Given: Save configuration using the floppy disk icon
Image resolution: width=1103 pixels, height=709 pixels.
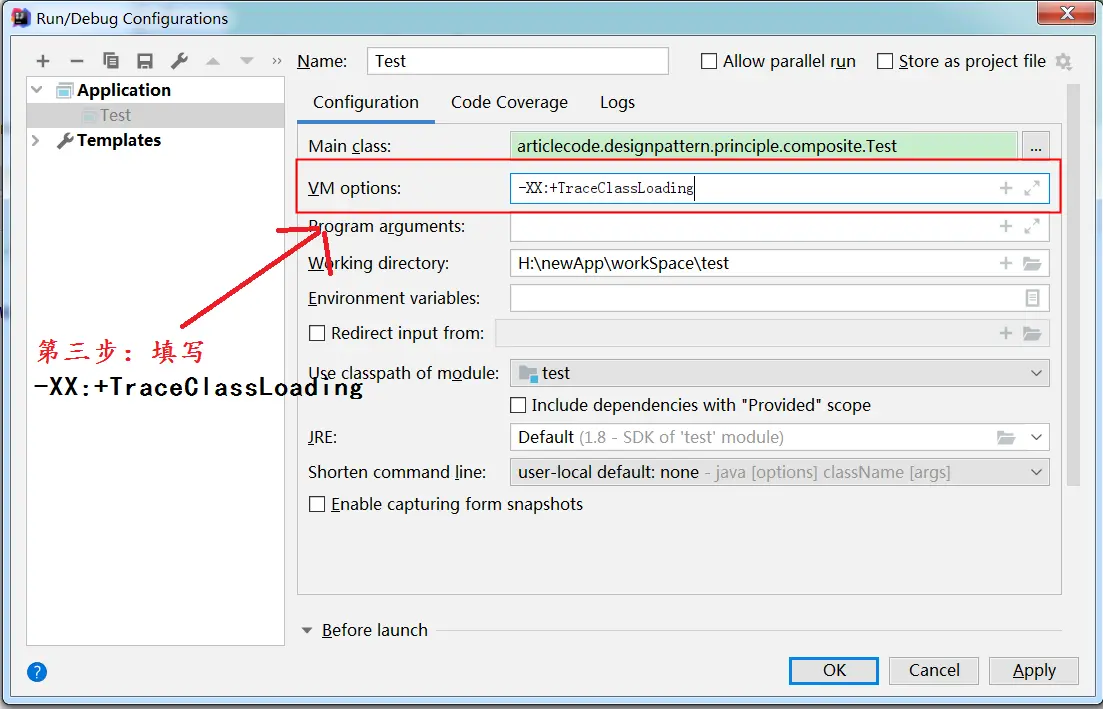Looking at the screenshot, I should pyautogui.click(x=145, y=61).
